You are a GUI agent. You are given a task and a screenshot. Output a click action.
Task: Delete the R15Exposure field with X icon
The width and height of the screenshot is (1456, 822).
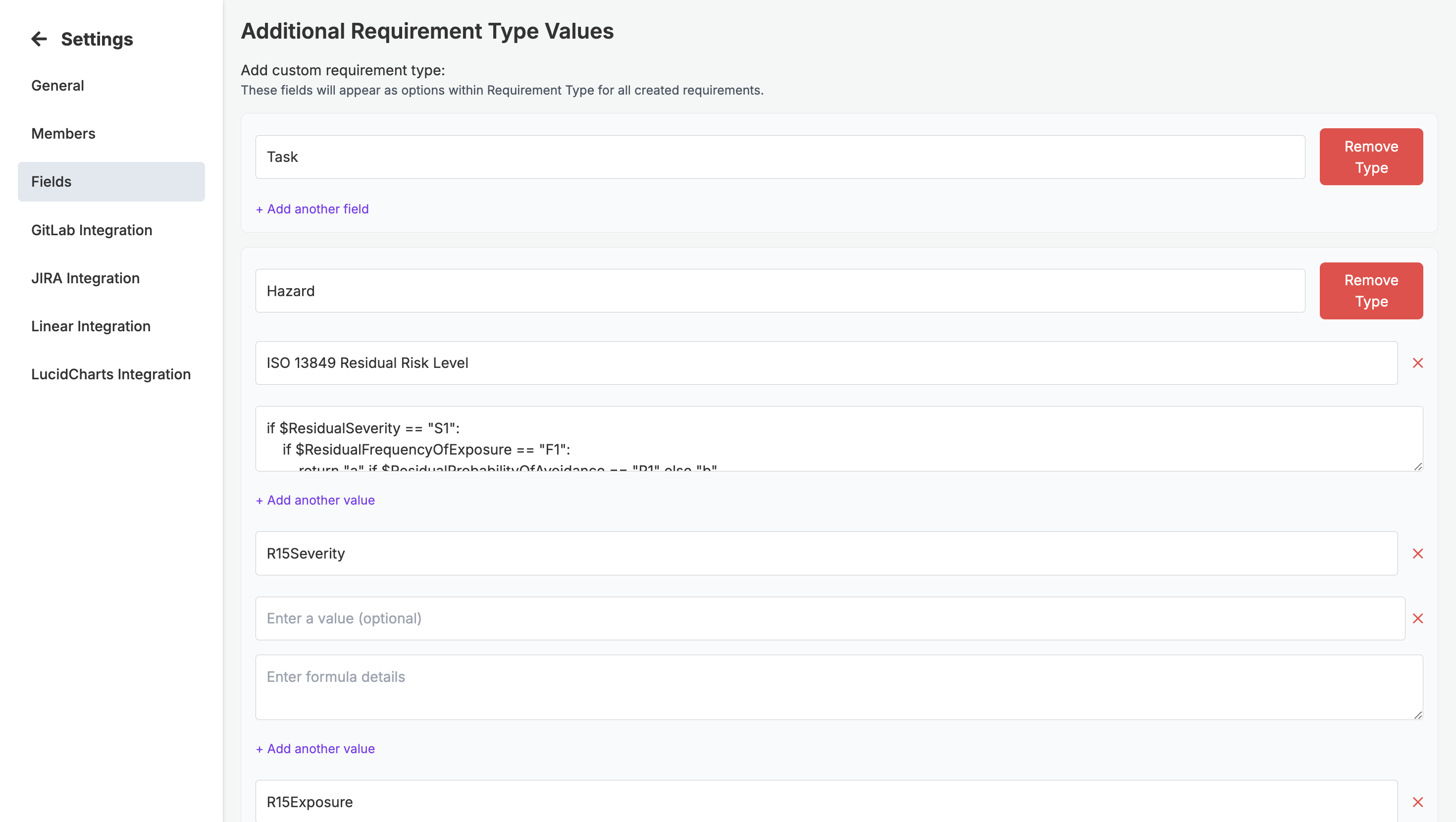(1417, 802)
